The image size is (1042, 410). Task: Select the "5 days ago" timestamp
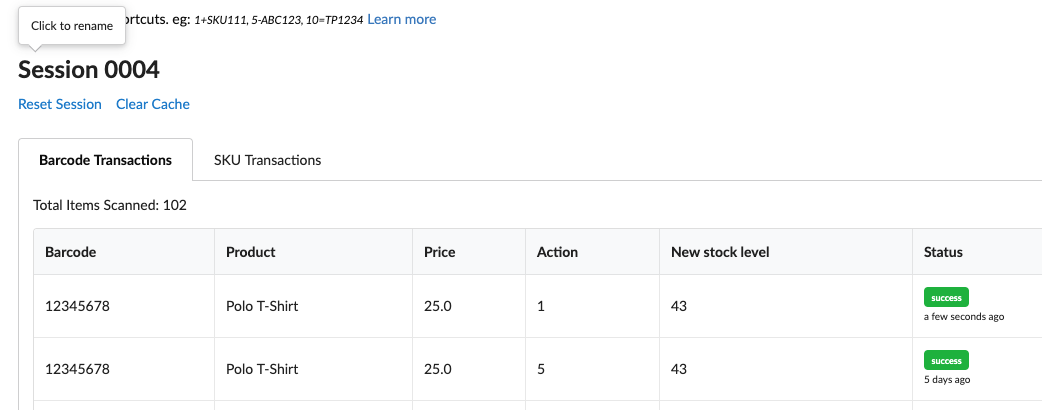coord(947,380)
